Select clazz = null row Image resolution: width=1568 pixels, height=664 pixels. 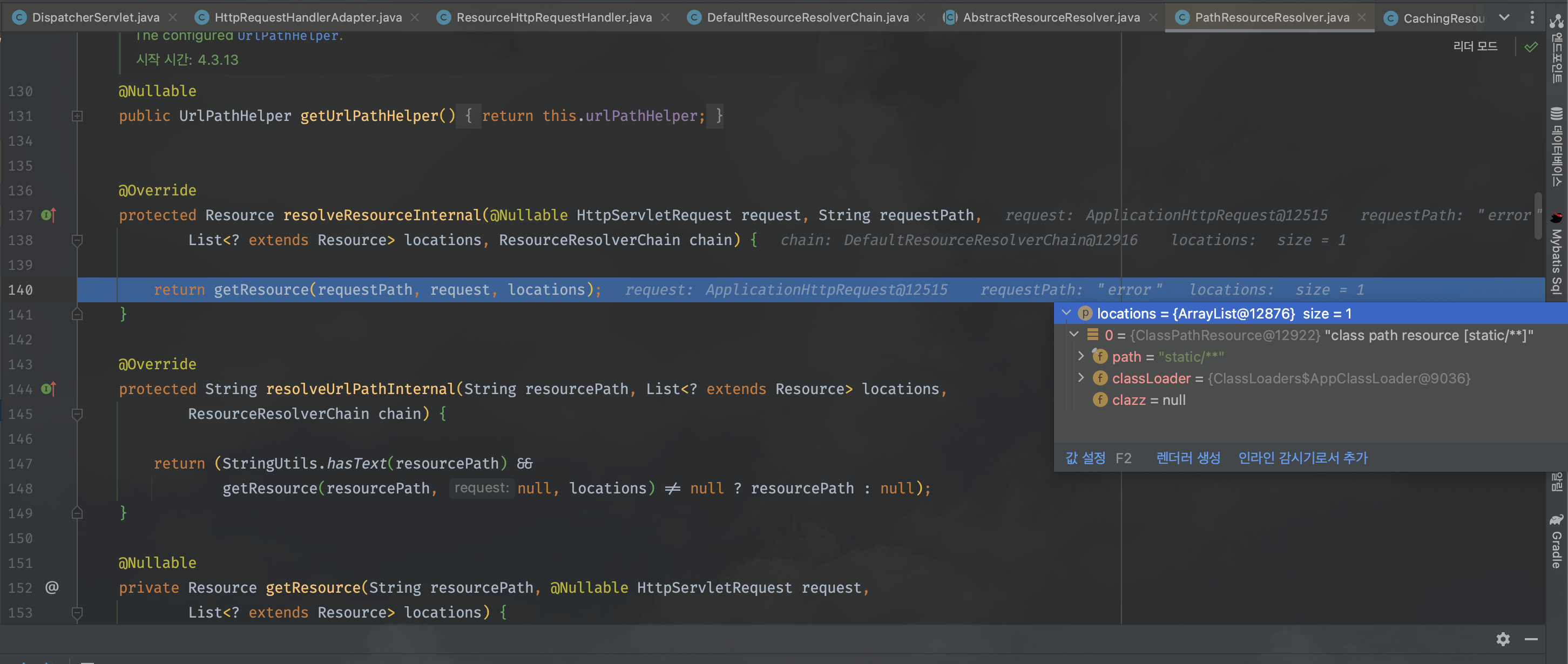[1310, 400]
